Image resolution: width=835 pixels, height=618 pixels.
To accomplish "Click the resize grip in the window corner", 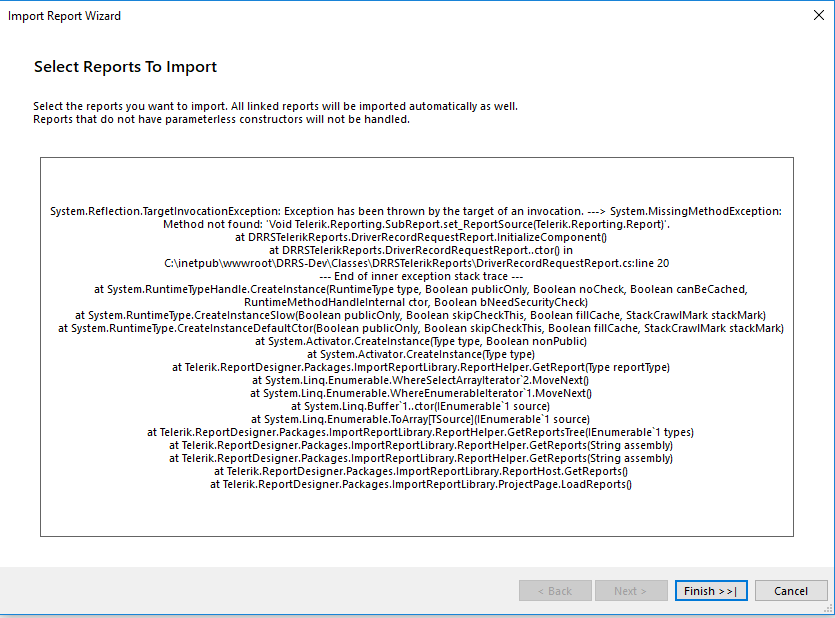I will (x=829, y=607).
